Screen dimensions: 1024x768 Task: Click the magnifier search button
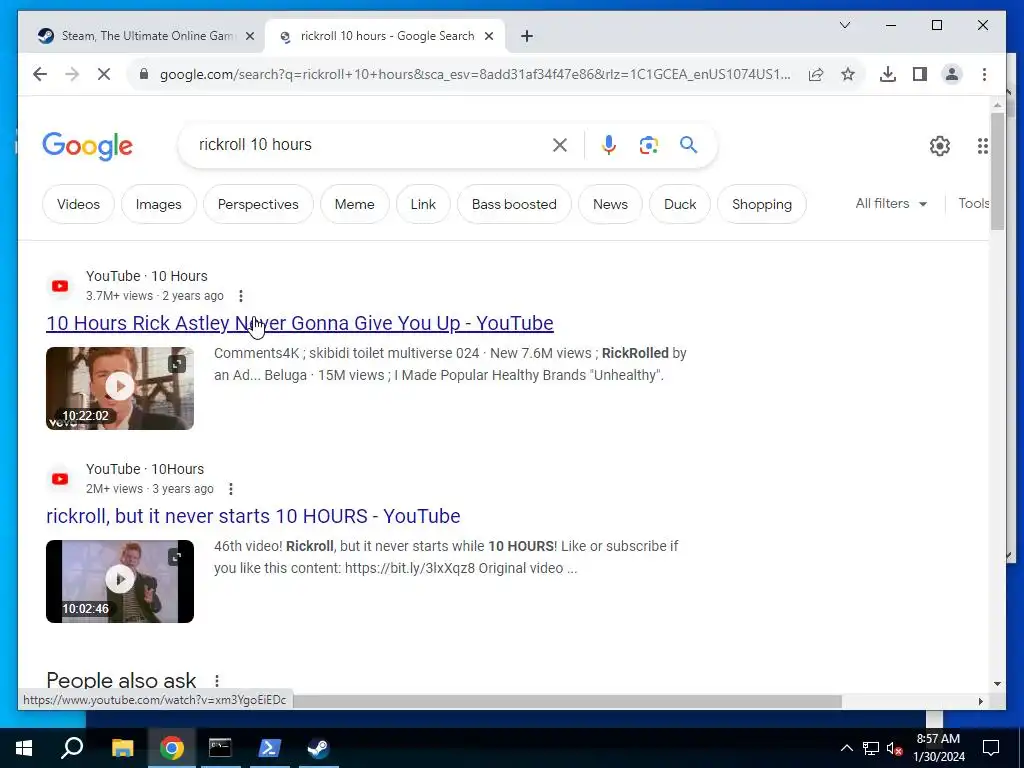coord(688,145)
